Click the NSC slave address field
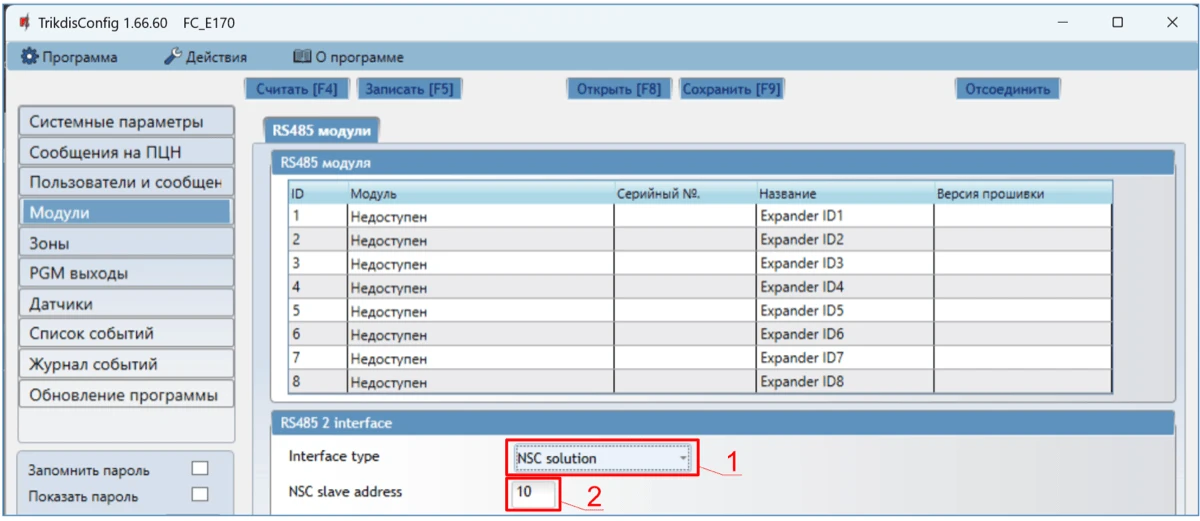The image size is (1200, 521). [x=533, y=492]
